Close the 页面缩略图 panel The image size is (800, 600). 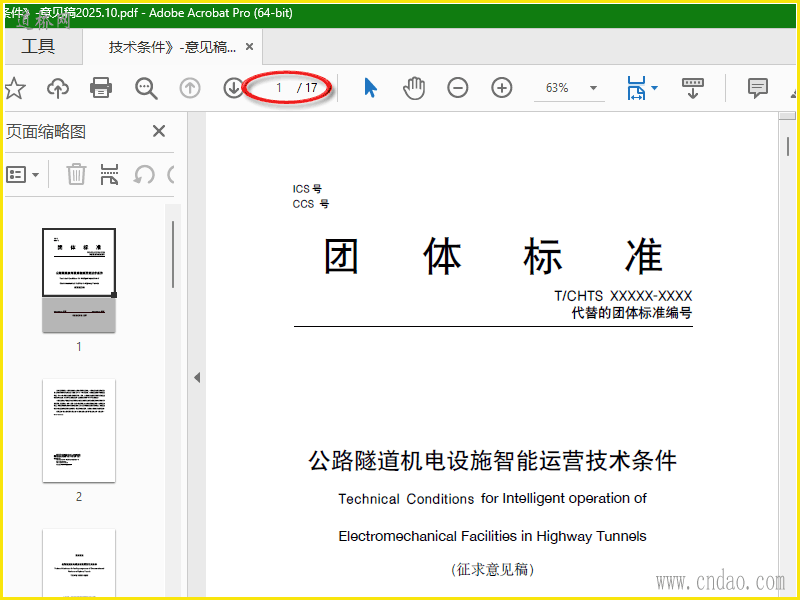tap(159, 131)
